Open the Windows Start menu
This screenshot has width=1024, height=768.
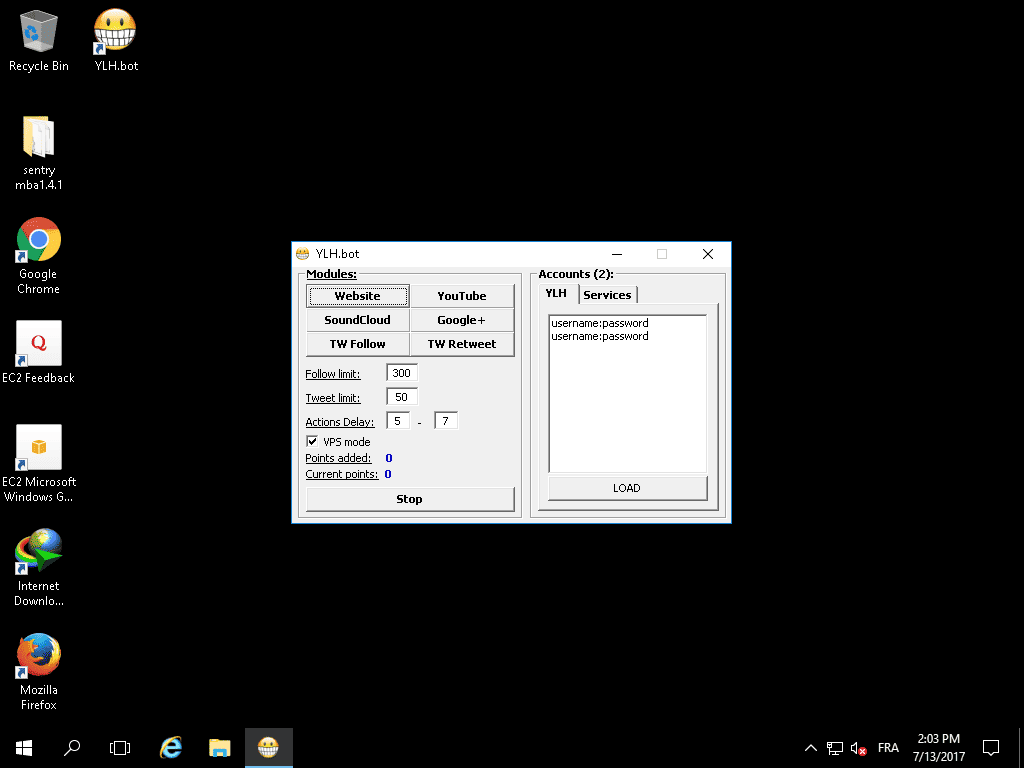[x=24, y=748]
